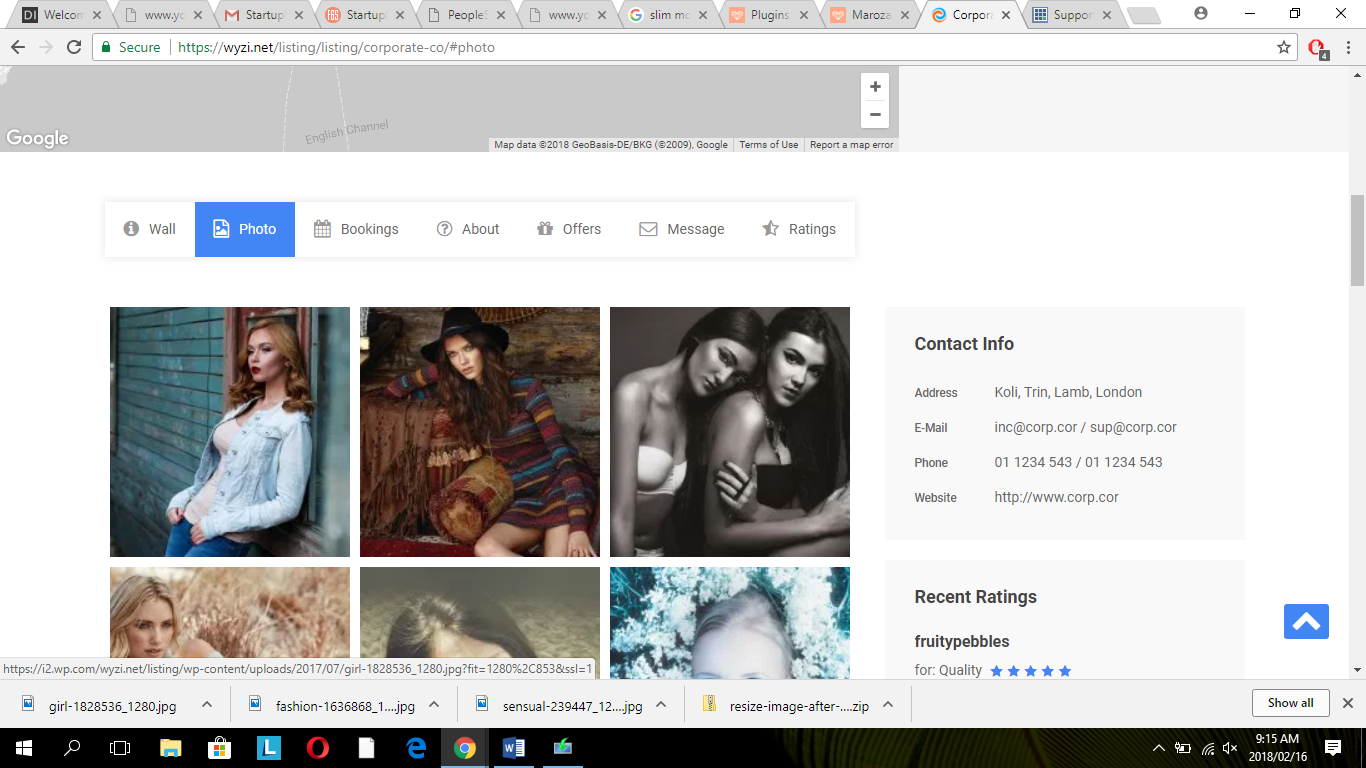Viewport: 1366px width, 768px height.
Task: Open Chrome menu three-dot icon
Action: tap(1347, 47)
